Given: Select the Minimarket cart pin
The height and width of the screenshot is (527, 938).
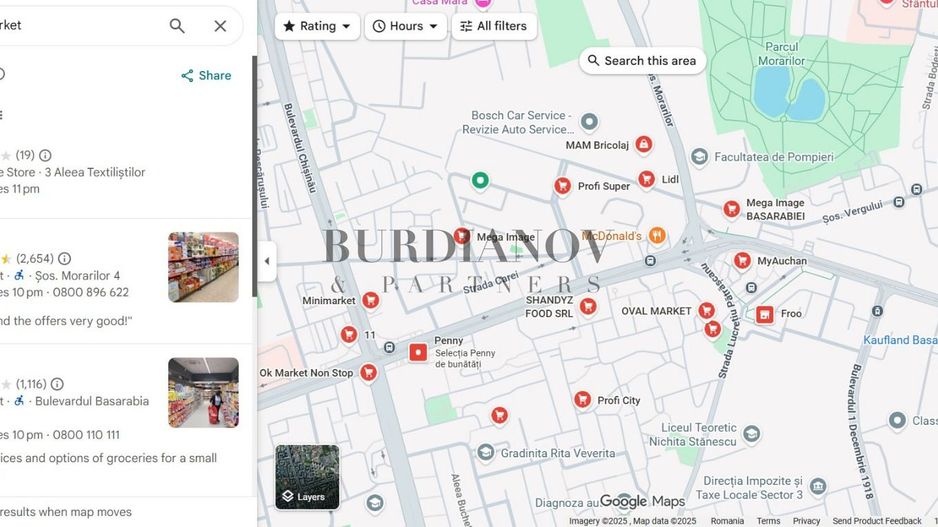Looking at the screenshot, I should (371, 300).
